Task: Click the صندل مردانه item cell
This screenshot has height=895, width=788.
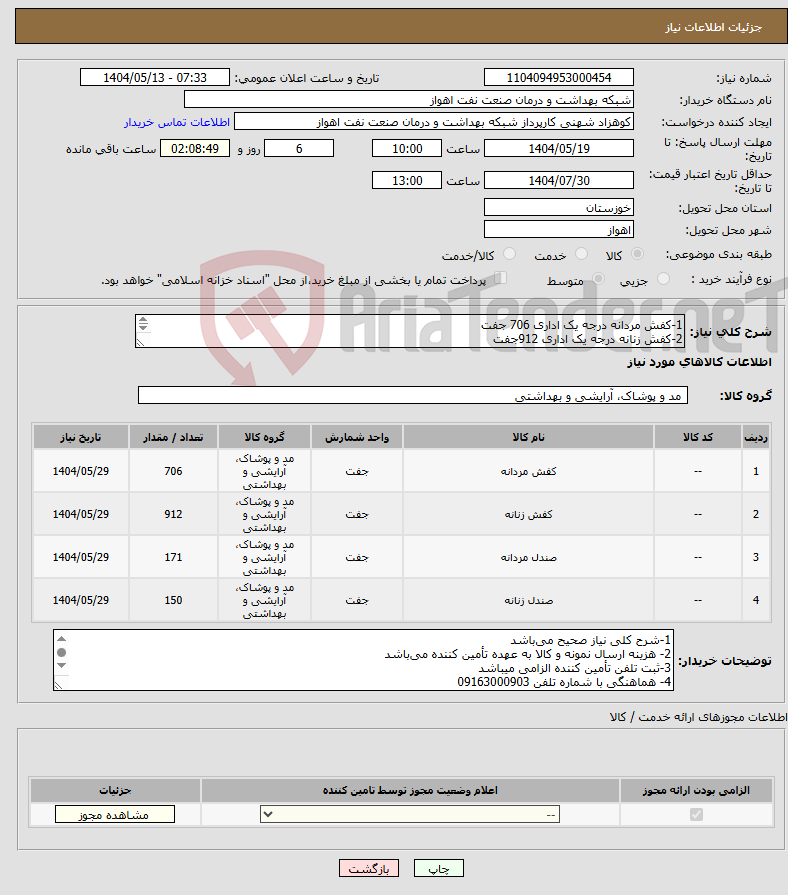Action: point(528,557)
